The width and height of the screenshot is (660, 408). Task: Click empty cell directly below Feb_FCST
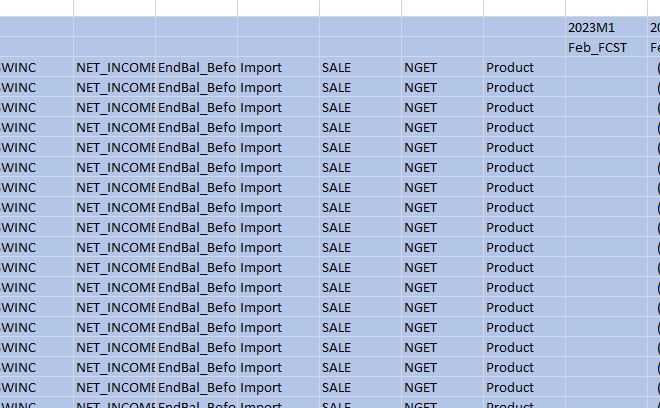tap(606, 68)
